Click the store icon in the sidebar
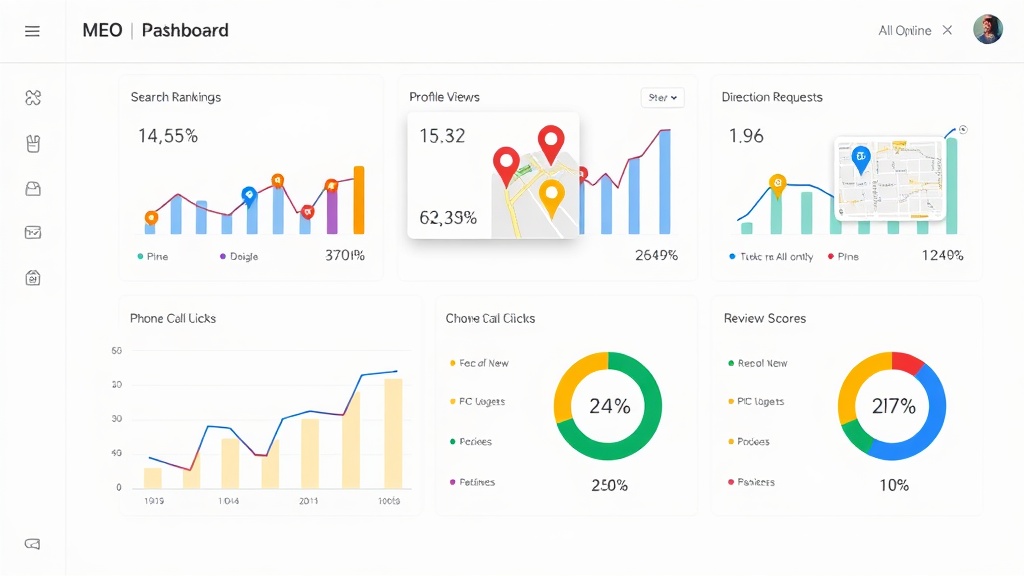This screenshot has height=576, width=1024. 33,278
